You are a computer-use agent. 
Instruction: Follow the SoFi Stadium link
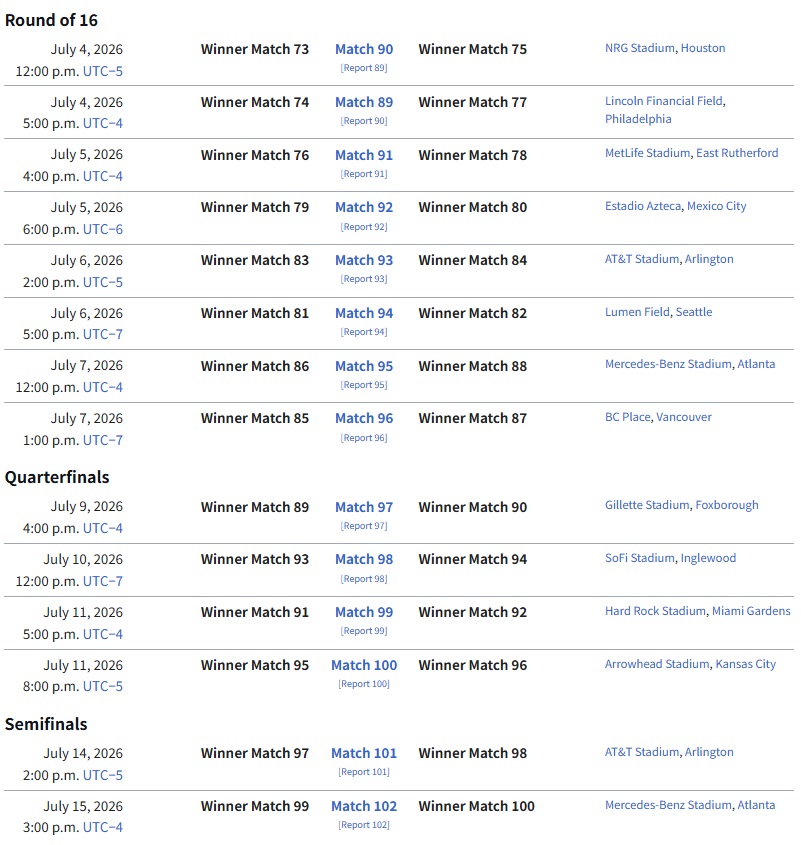pos(640,558)
